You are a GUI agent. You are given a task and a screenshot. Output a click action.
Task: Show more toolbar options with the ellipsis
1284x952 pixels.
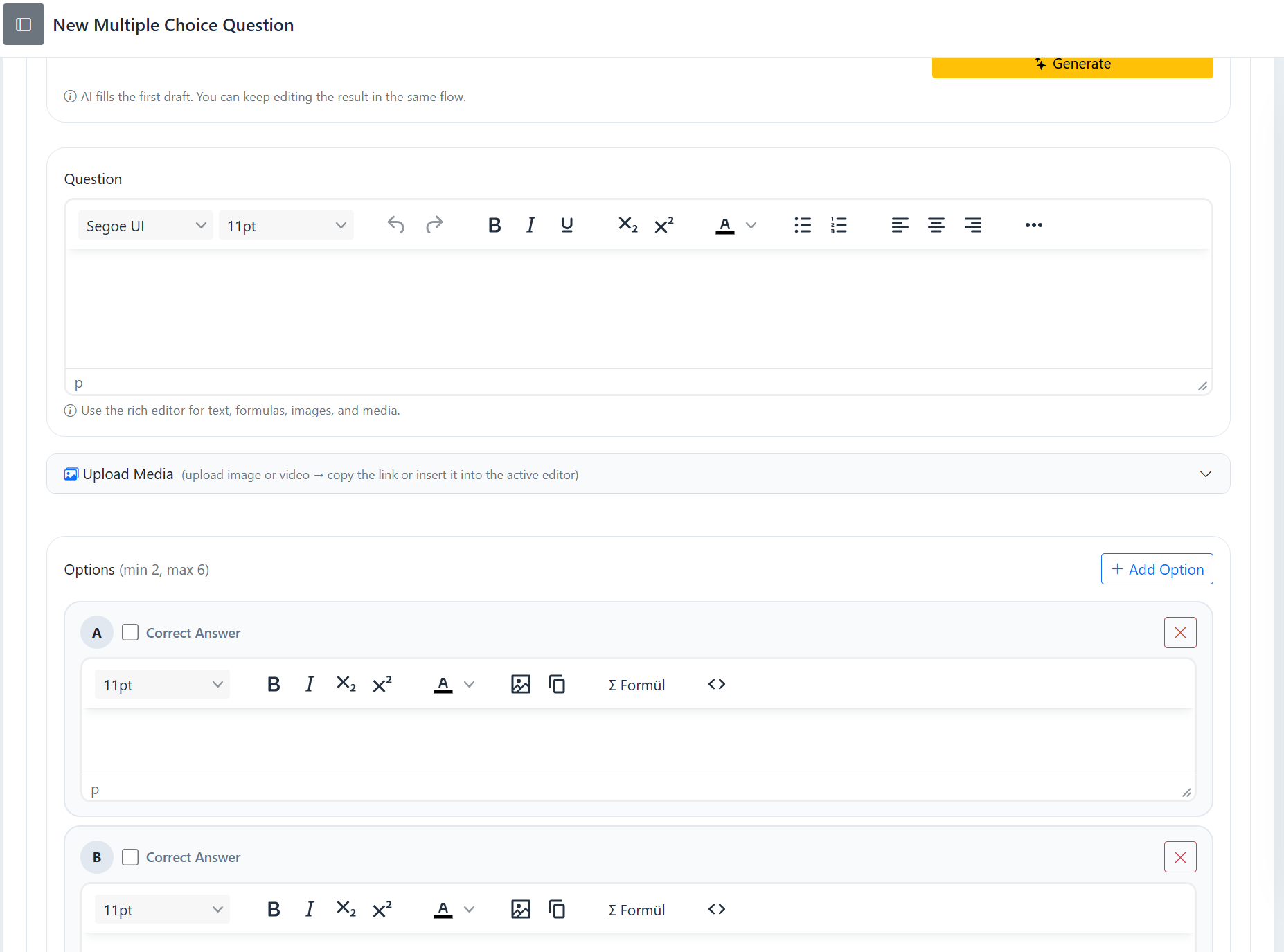tap(1033, 225)
